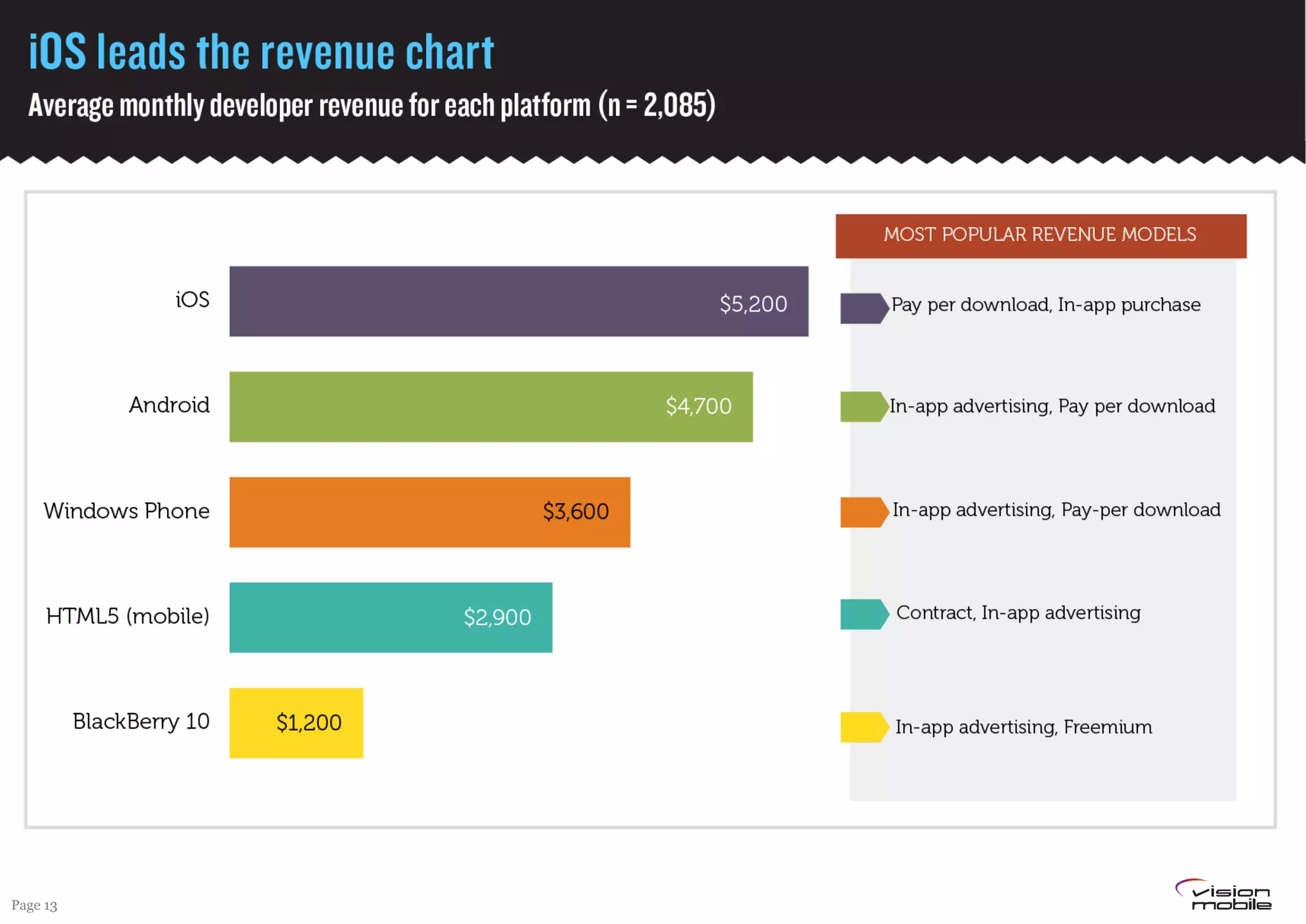1306x924 pixels.
Task: Click the 'iOS leads the revenue chart' title
Action: (x=261, y=52)
